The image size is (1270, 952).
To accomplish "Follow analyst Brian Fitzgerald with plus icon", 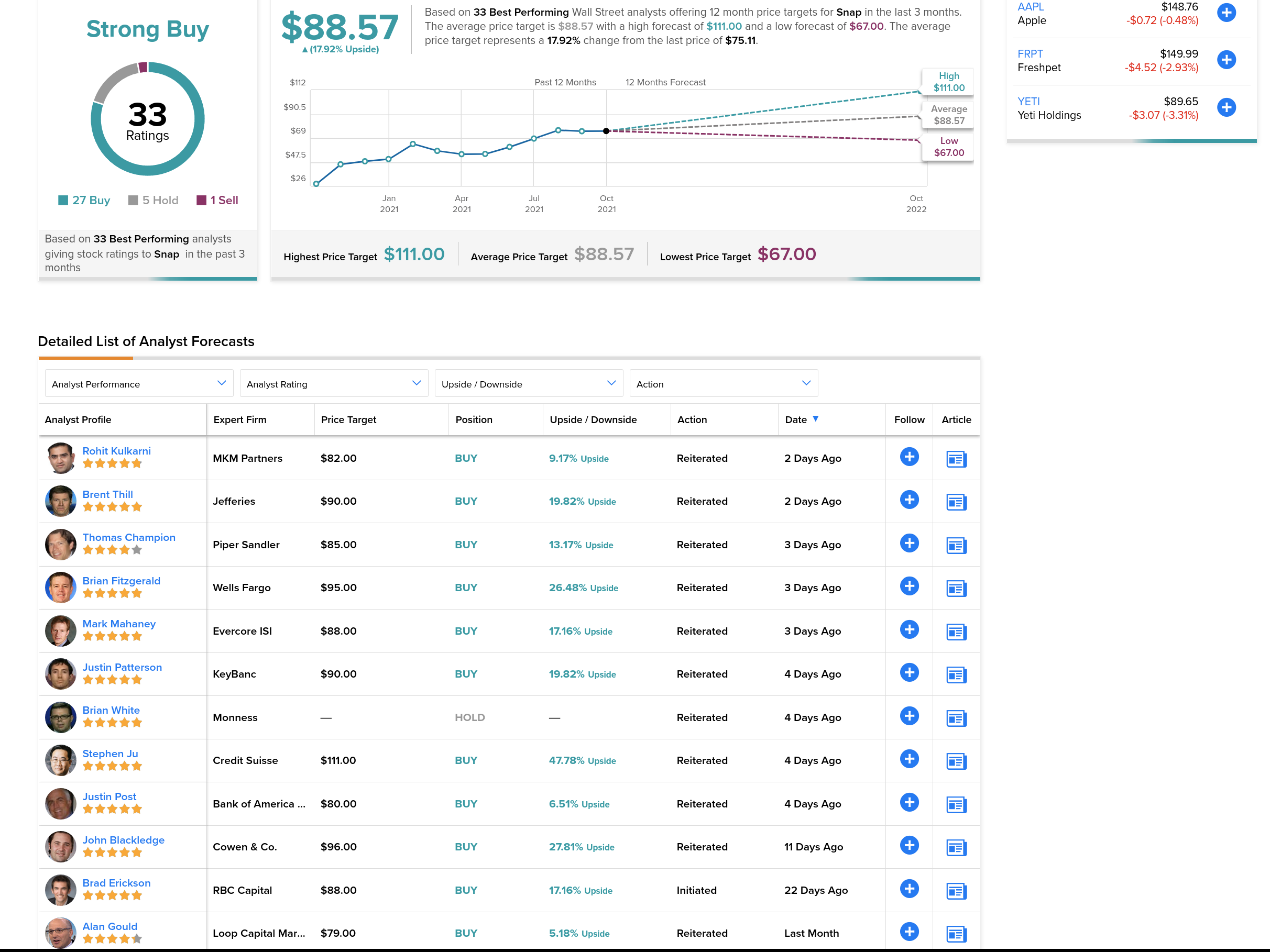I will [909, 586].
